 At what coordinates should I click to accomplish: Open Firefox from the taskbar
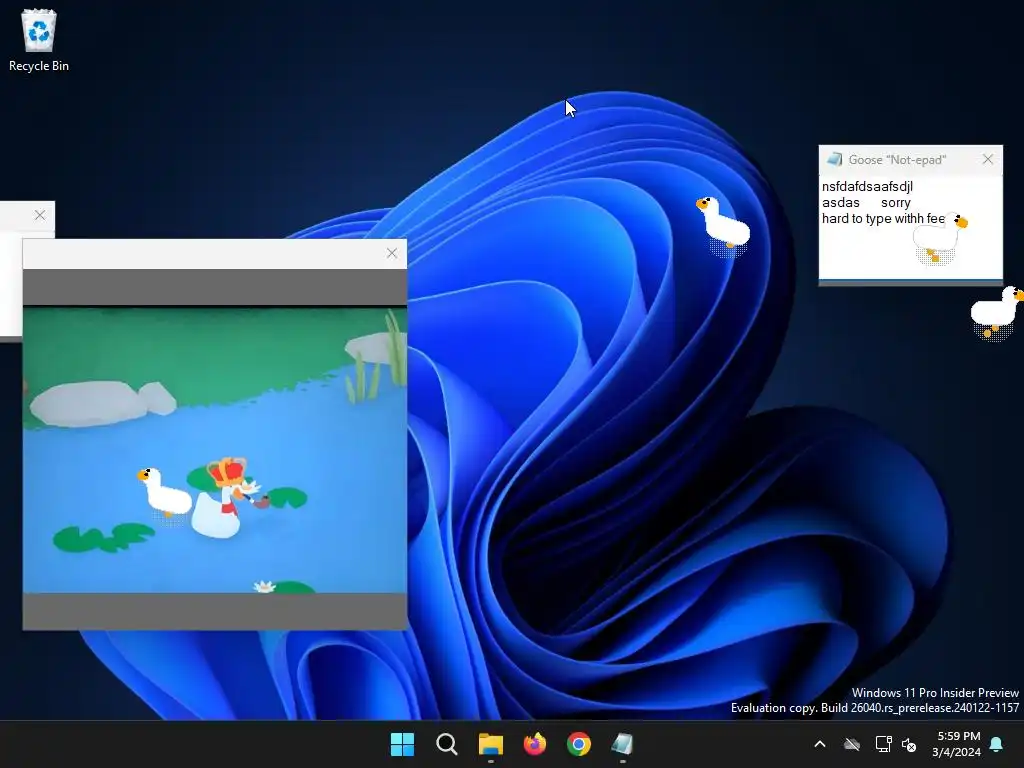pyautogui.click(x=535, y=744)
